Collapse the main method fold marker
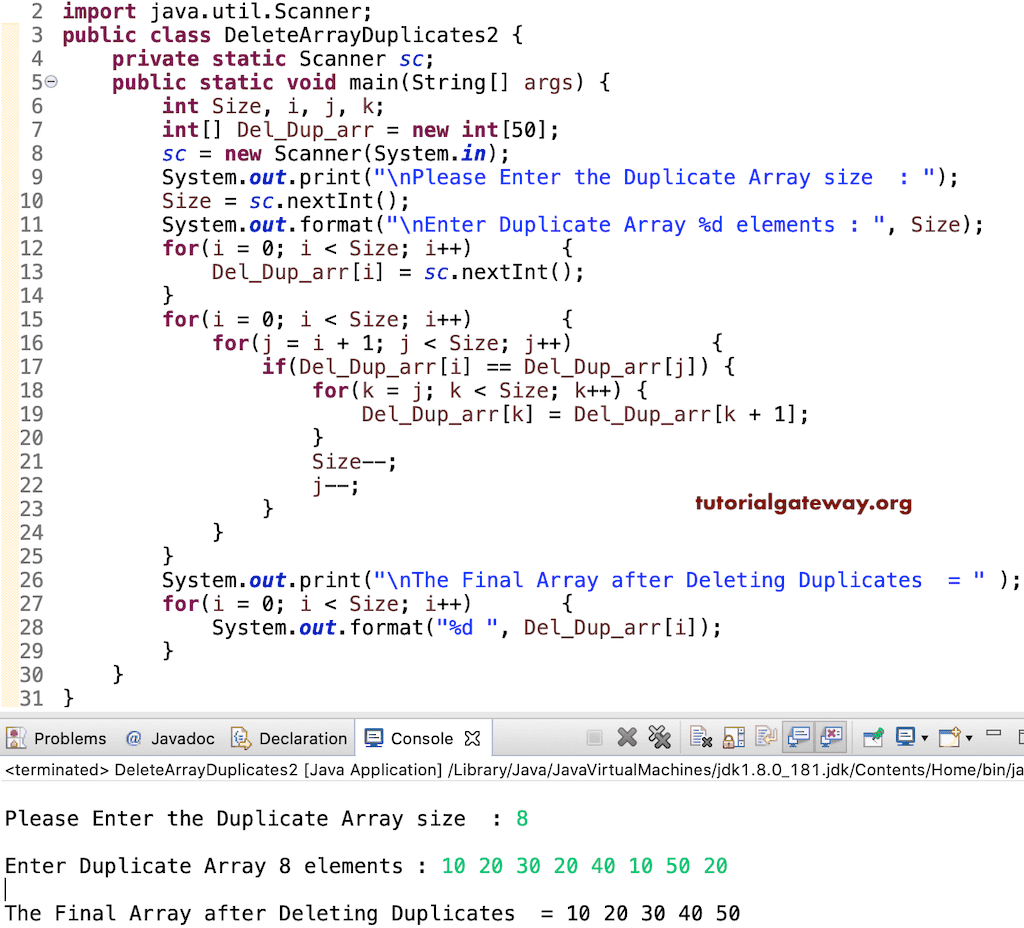 coord(49,82)
